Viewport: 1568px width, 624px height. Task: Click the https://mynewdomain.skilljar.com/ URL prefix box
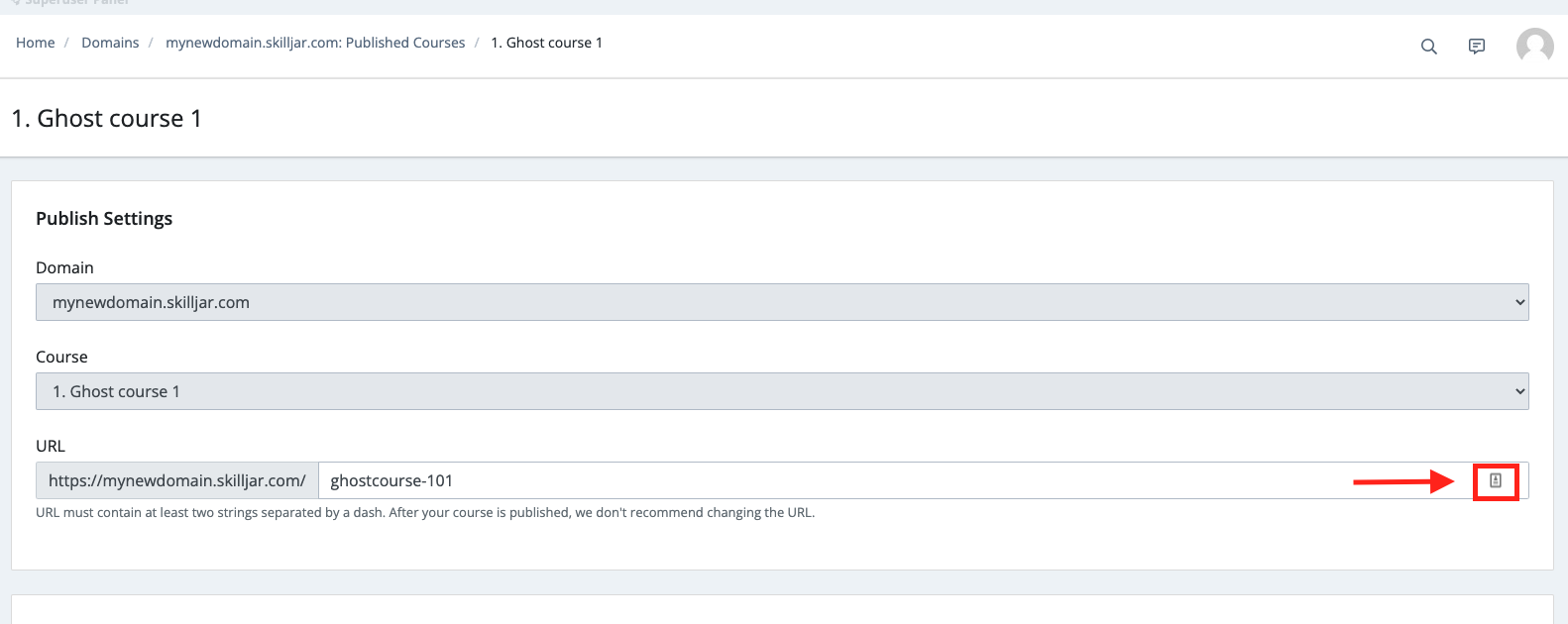tap(177, 480)
